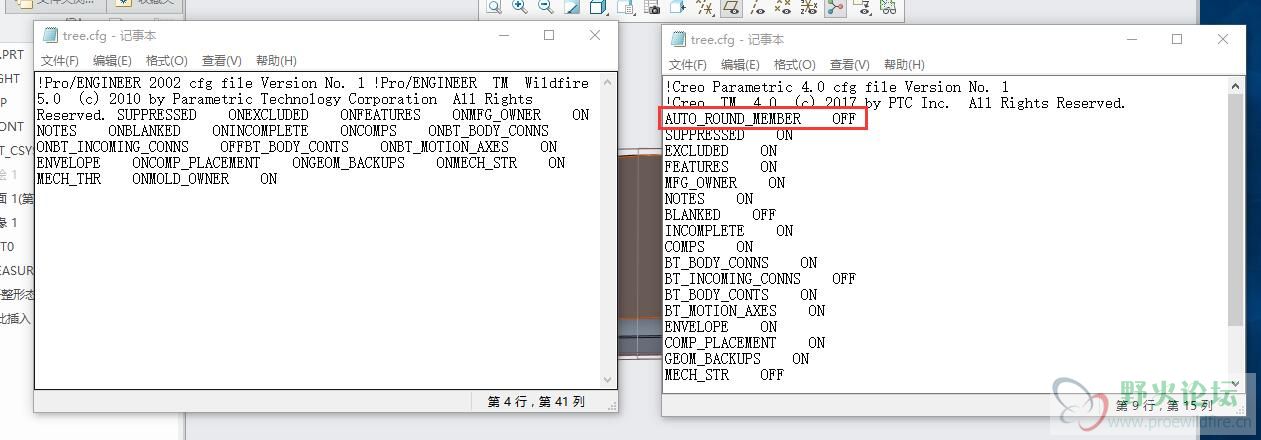Open 帮助(H) menu in left Notepad window

(x=276, y=61)
